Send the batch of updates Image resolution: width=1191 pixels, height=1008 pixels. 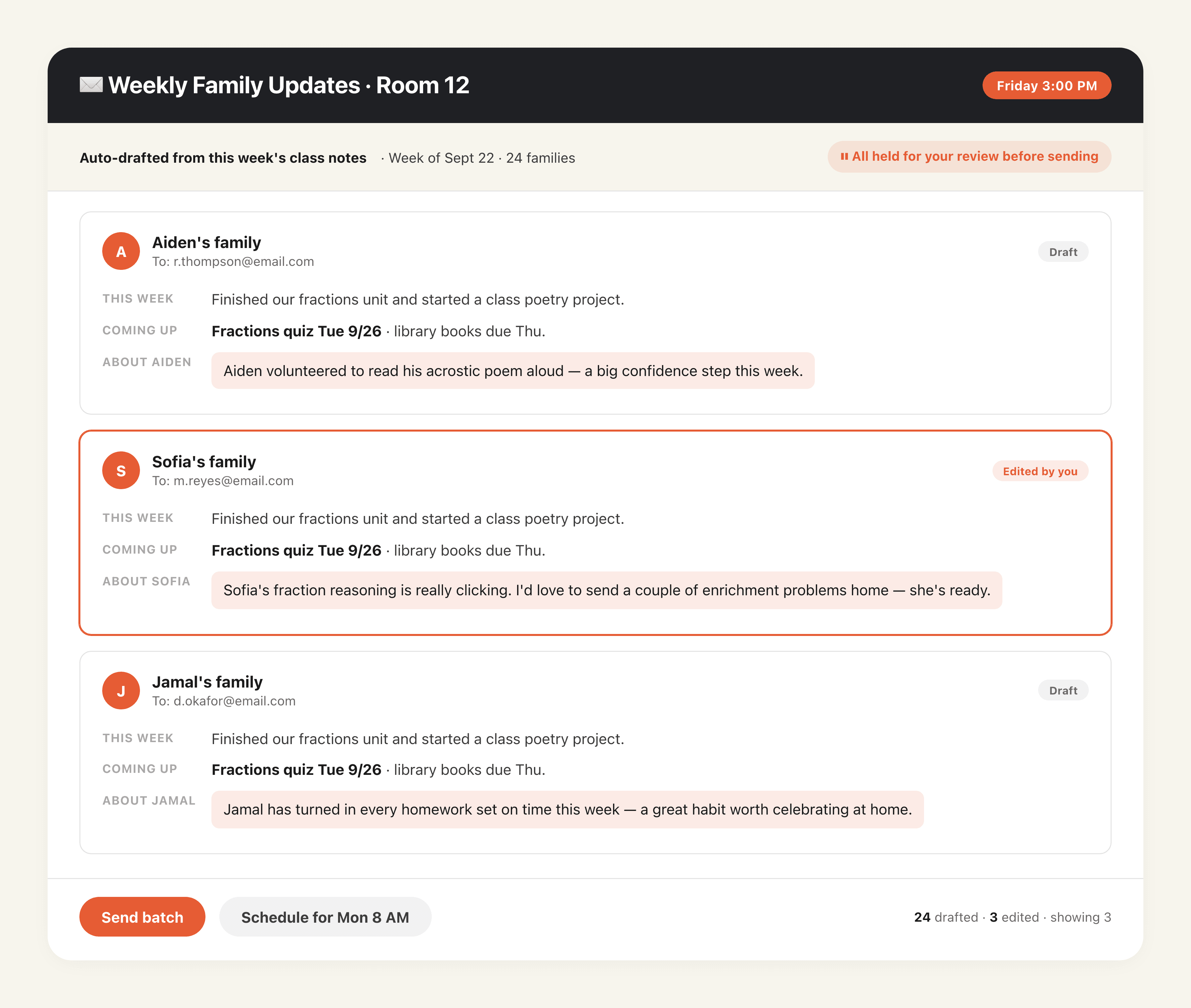point(142,917)
